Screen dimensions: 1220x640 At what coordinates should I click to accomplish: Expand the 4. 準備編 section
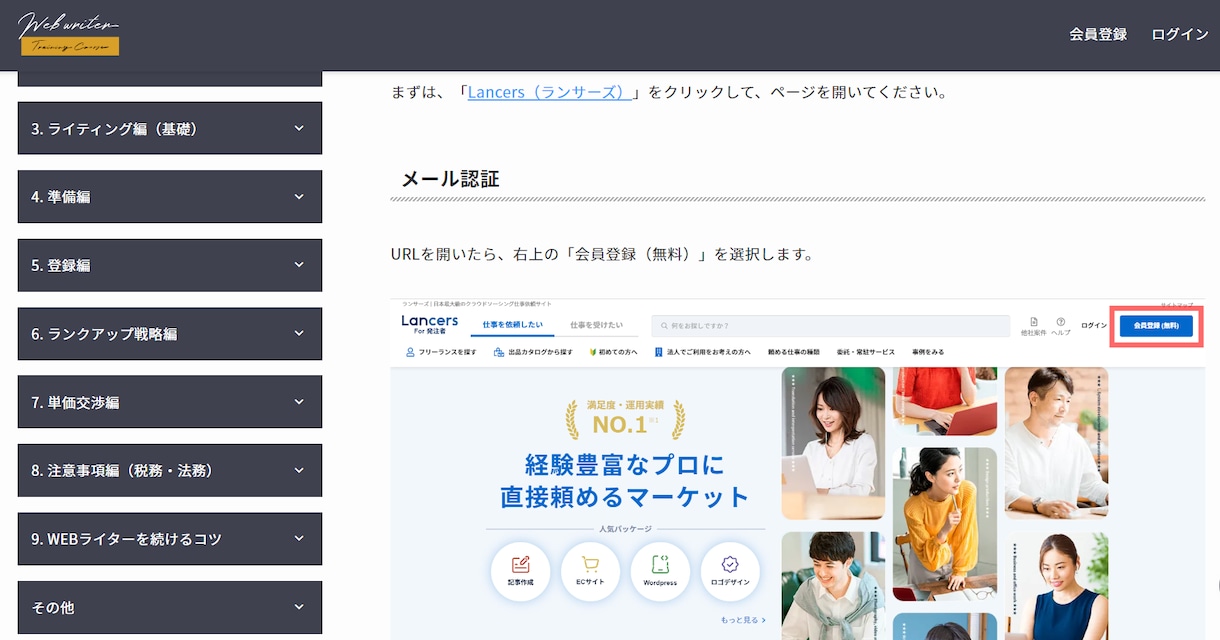tap(170, 196)
